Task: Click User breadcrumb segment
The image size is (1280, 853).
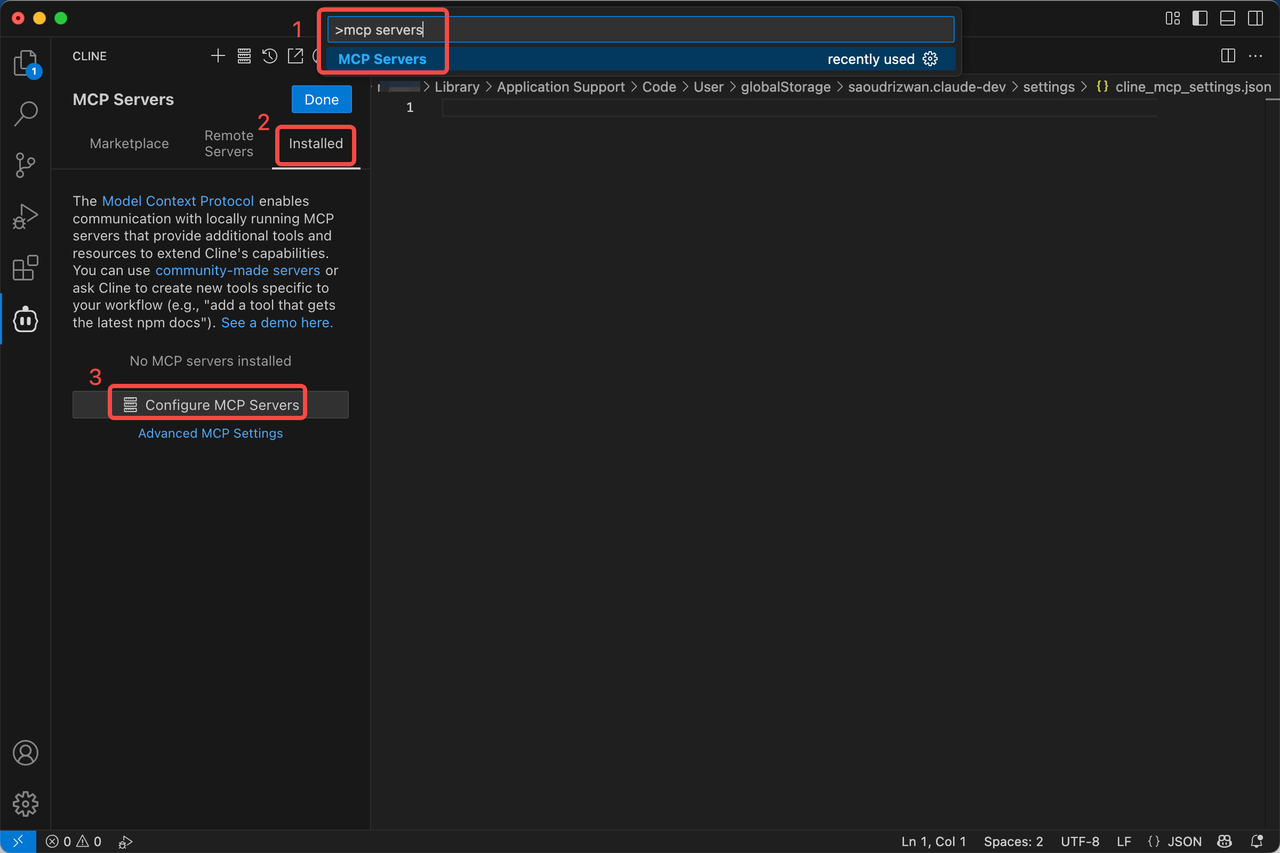Action: coord(709,87)
